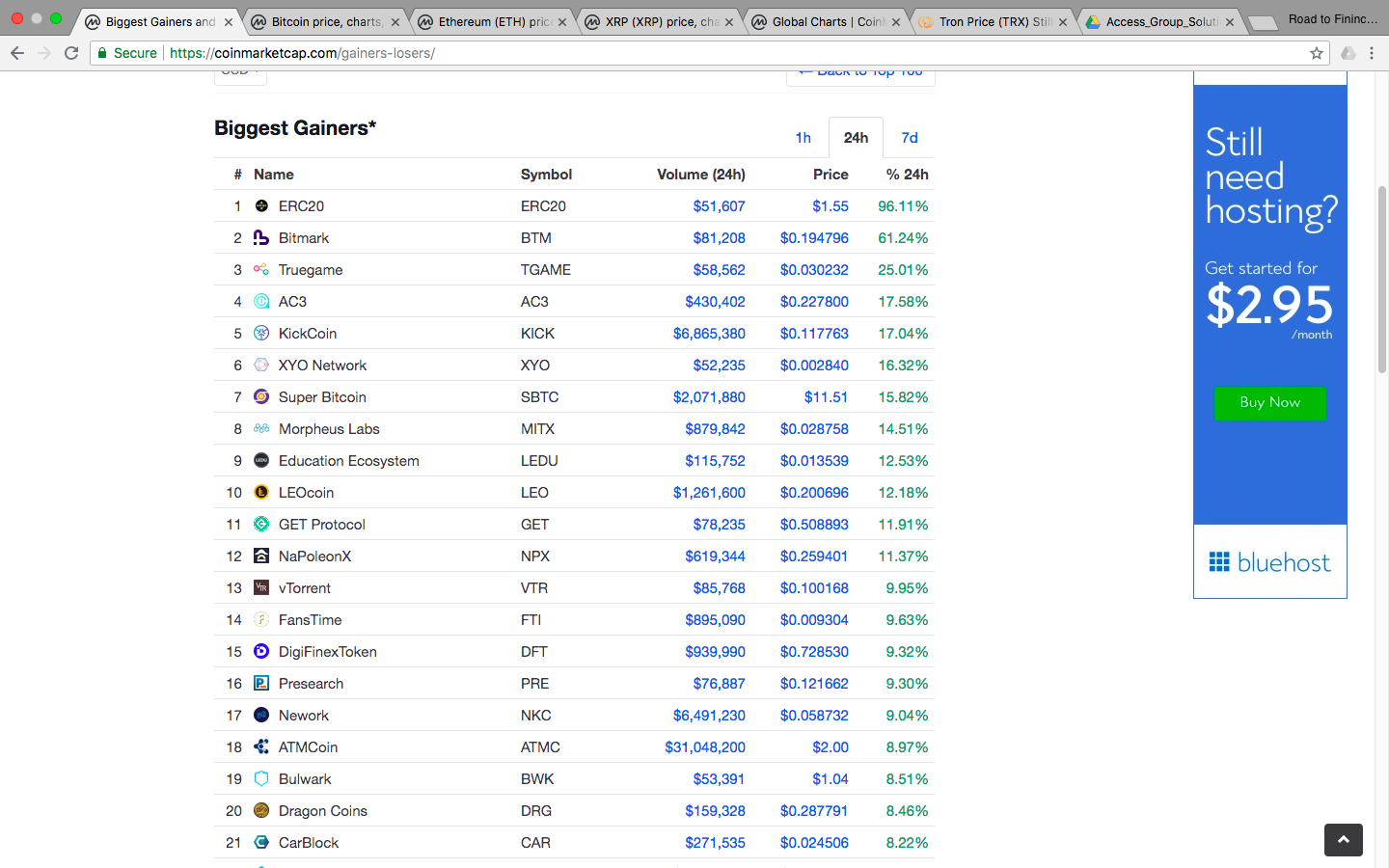Image resolution: width=1389 pixels, height=868 pixels.
Task: Click the Bulwark logo icon
Action: (261, 778)
